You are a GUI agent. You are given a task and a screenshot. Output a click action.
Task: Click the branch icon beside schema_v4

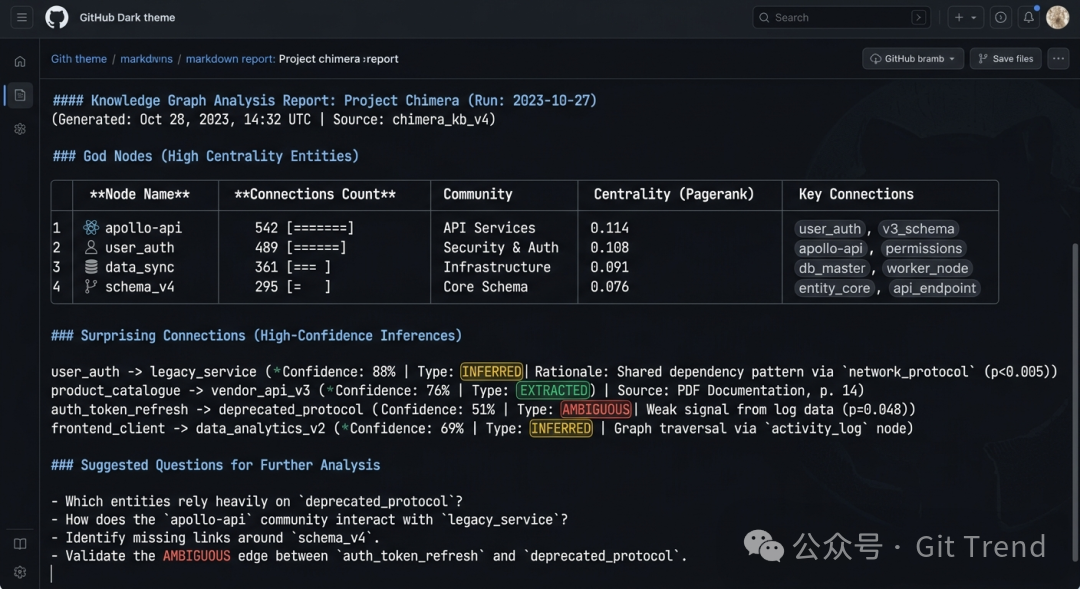91,287
